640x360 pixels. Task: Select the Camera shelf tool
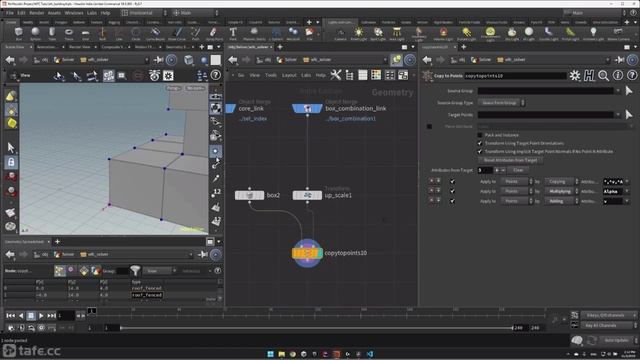(x=340, y=33)
